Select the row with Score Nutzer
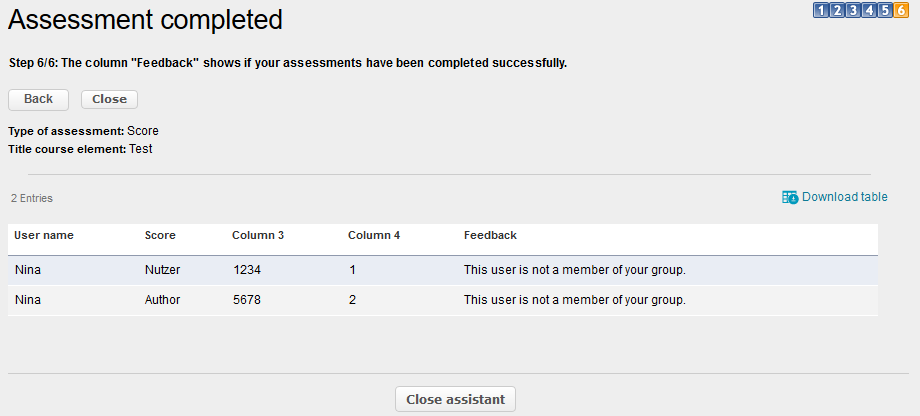The height and width of the screenshot is (416, 920). click(x=162, y=270)
